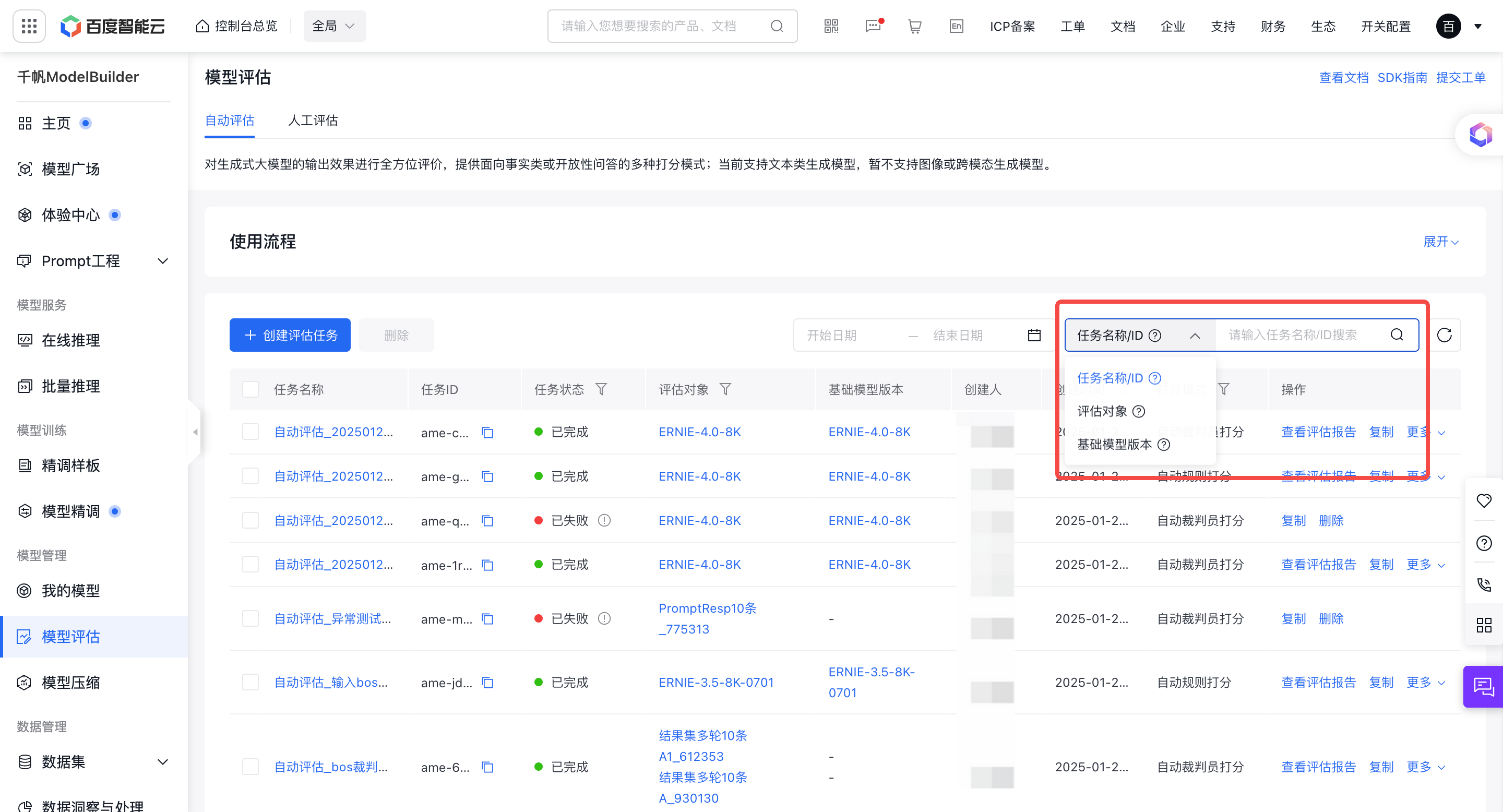1503x812 pixels.
Task: Click help icon beside 评估对象 option
Action: point(1138,411)
